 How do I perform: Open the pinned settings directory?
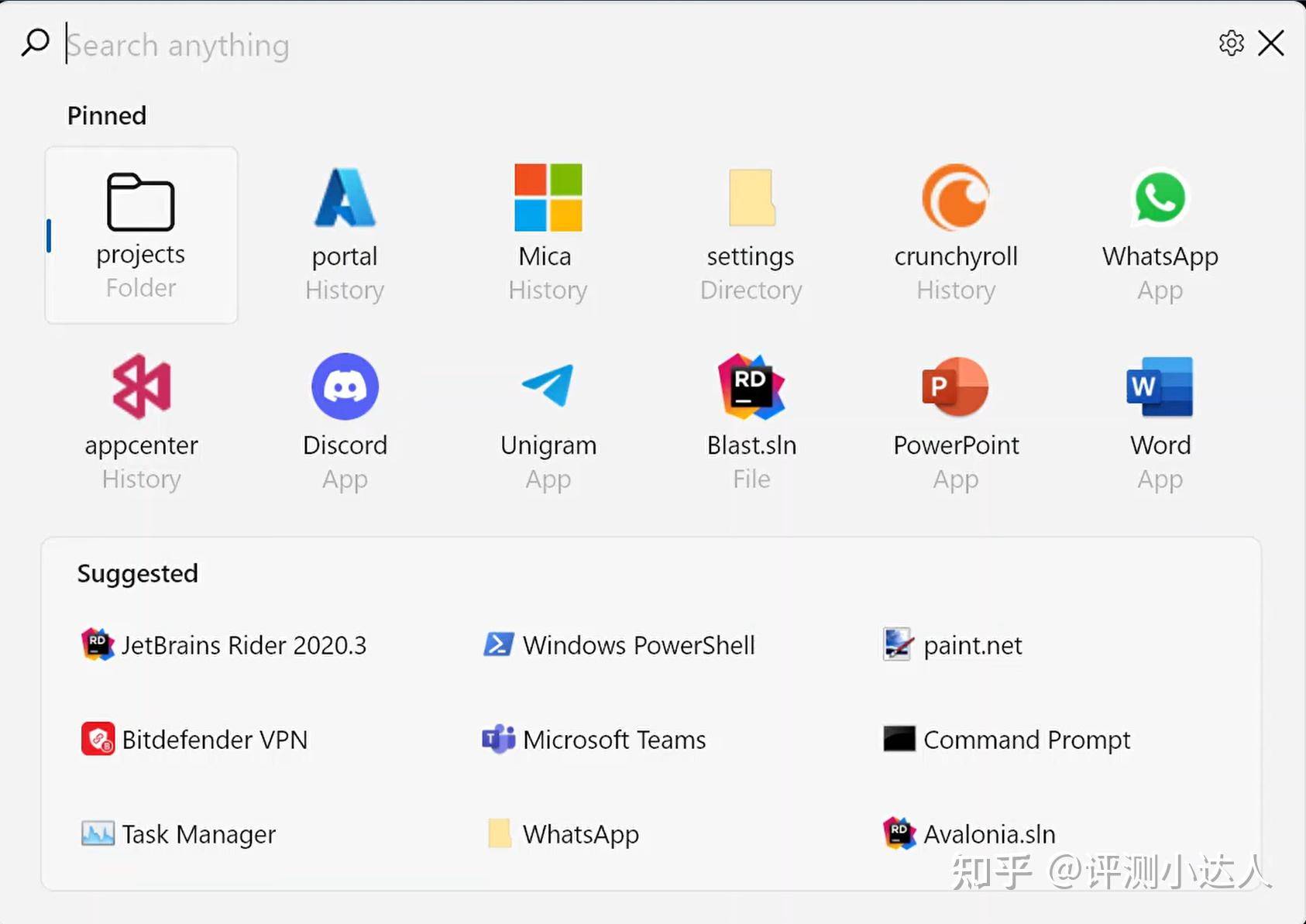pyautogui.click(x=751, y=235)
